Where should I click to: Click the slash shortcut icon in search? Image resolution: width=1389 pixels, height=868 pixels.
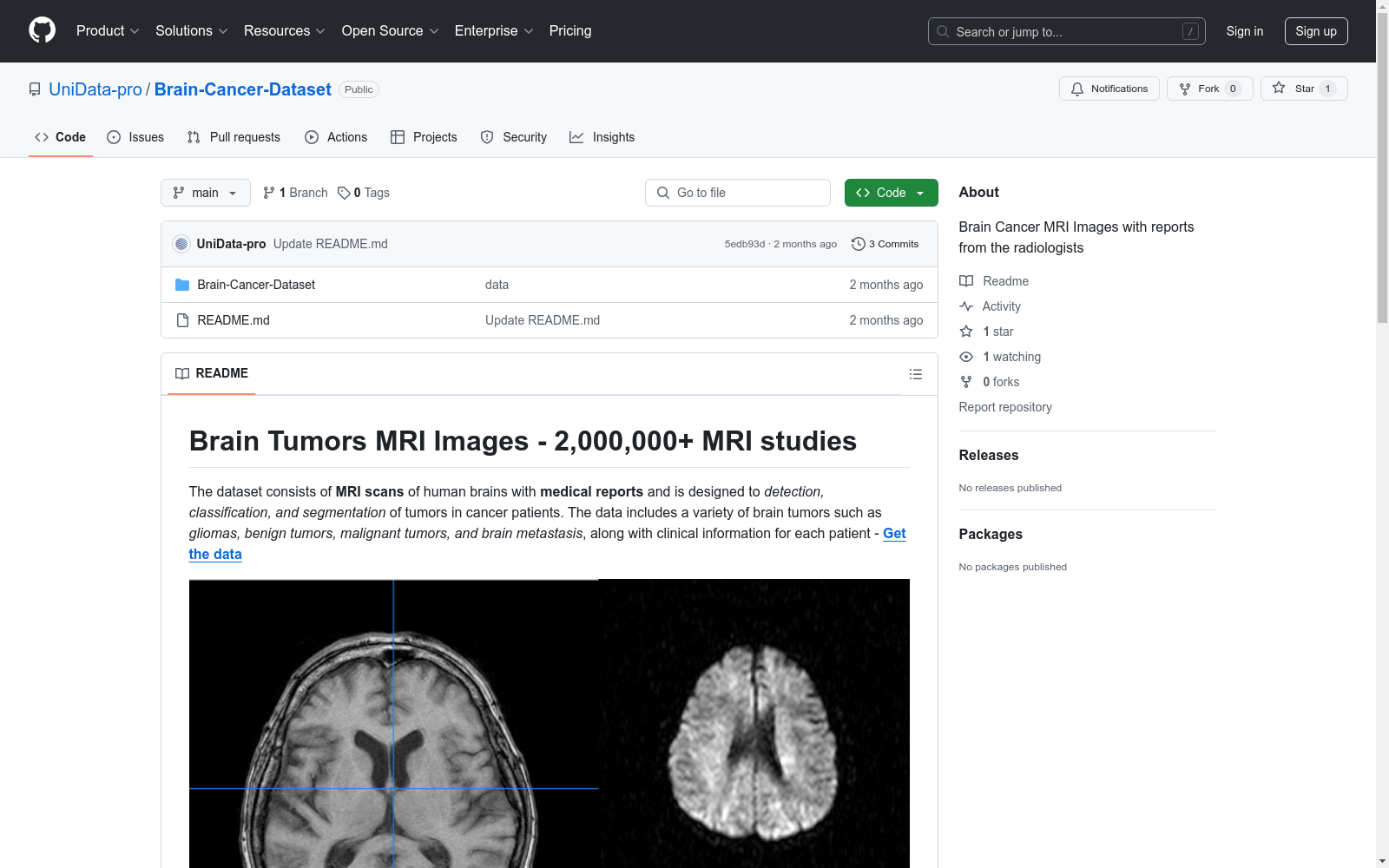pos(1190,31)
